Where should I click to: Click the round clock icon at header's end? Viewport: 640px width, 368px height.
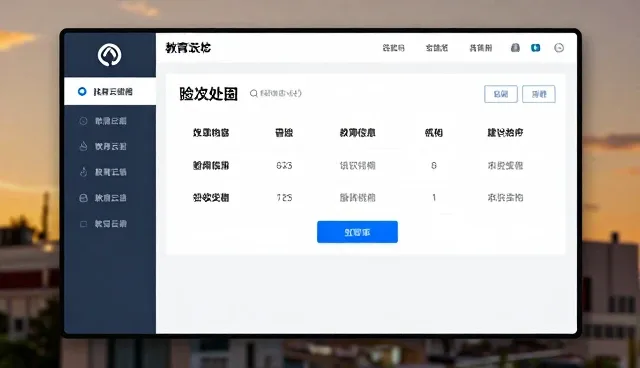(559, 48)
